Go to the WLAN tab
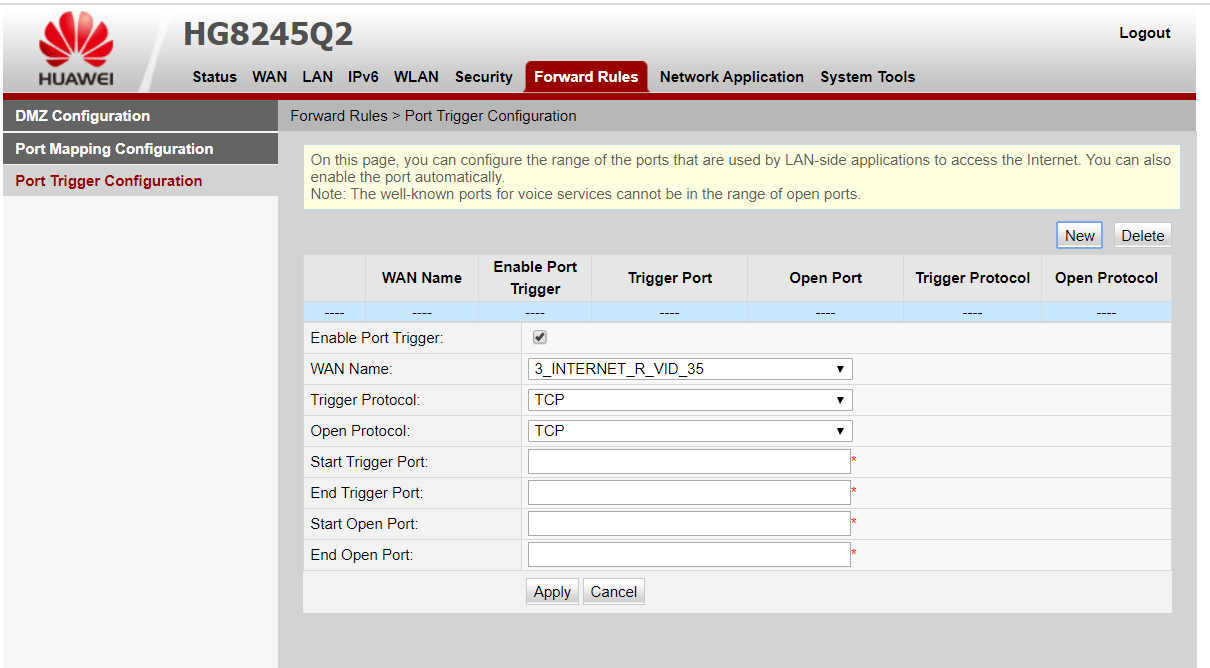Viewport: 1210px width, 668px height. [416, 77]
